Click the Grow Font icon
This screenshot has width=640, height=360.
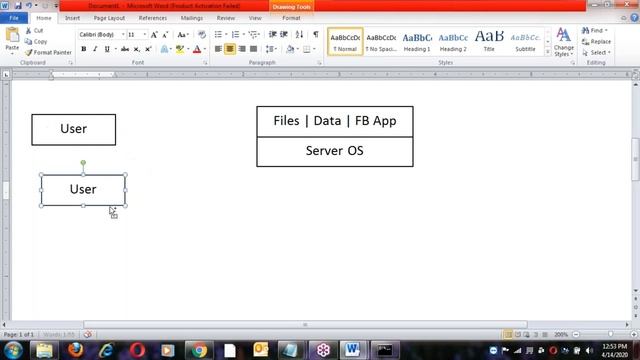pyautogui.click(x=154, y=35)
